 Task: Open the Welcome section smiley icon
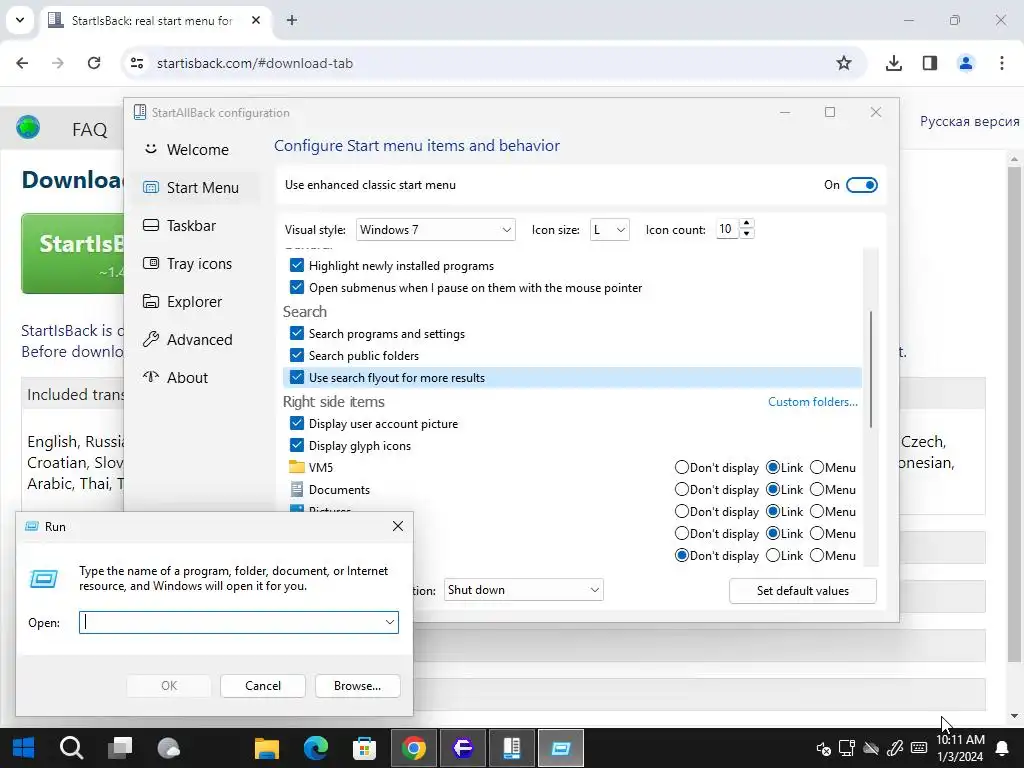(x=151, y=149)
